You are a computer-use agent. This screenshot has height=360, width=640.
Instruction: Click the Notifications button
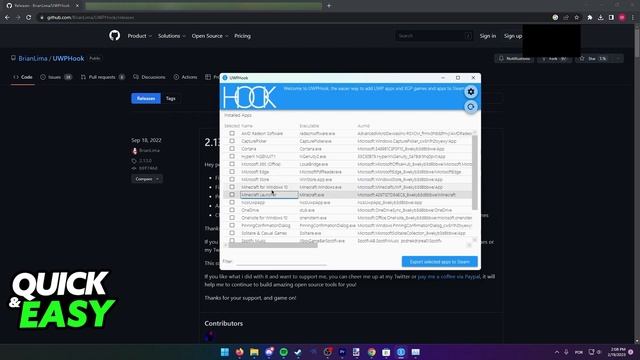click(x=514, y=59)
